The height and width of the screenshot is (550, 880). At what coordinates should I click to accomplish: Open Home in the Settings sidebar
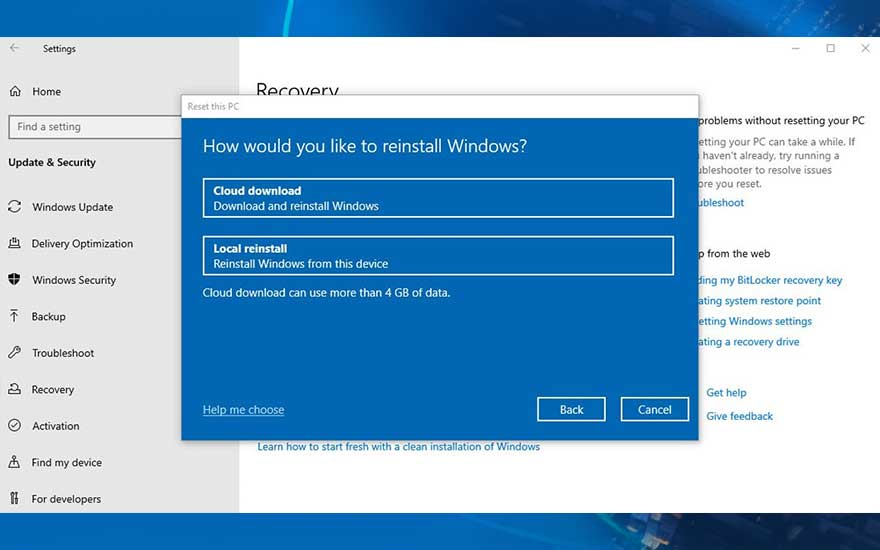(46, 91)
